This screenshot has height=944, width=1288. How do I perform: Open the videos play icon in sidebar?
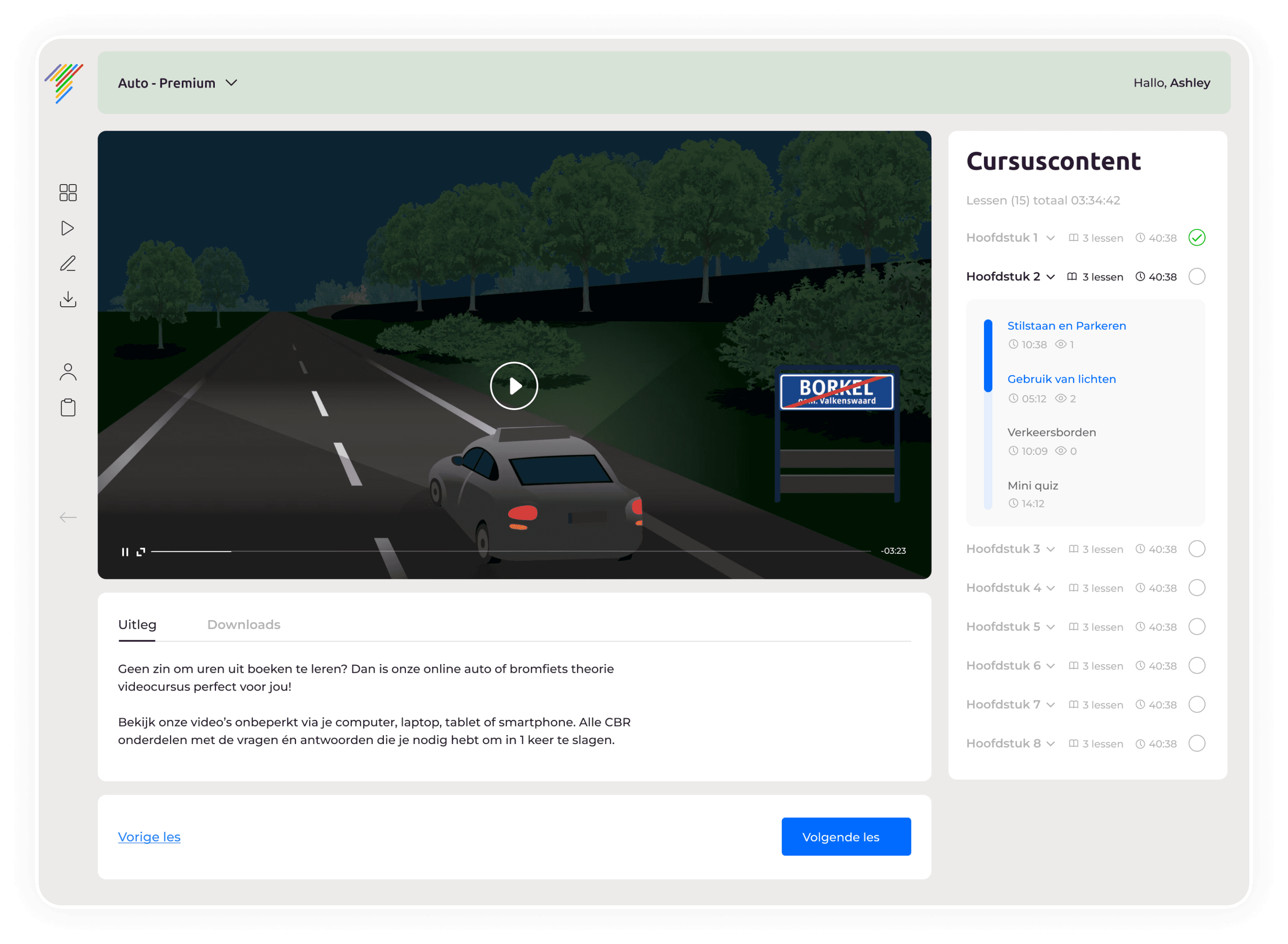[x=67, y=229]
